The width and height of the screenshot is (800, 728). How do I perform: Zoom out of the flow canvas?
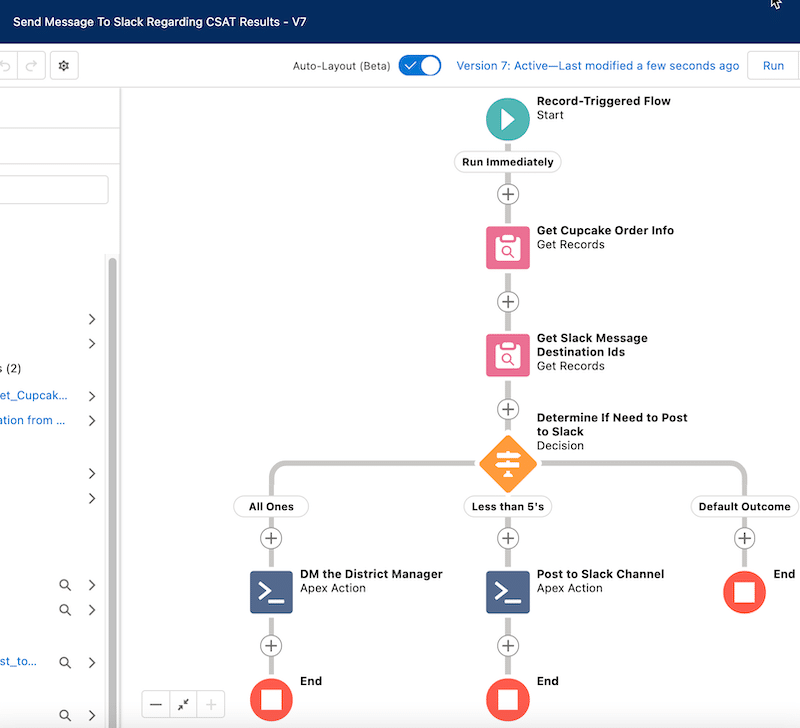156,705
